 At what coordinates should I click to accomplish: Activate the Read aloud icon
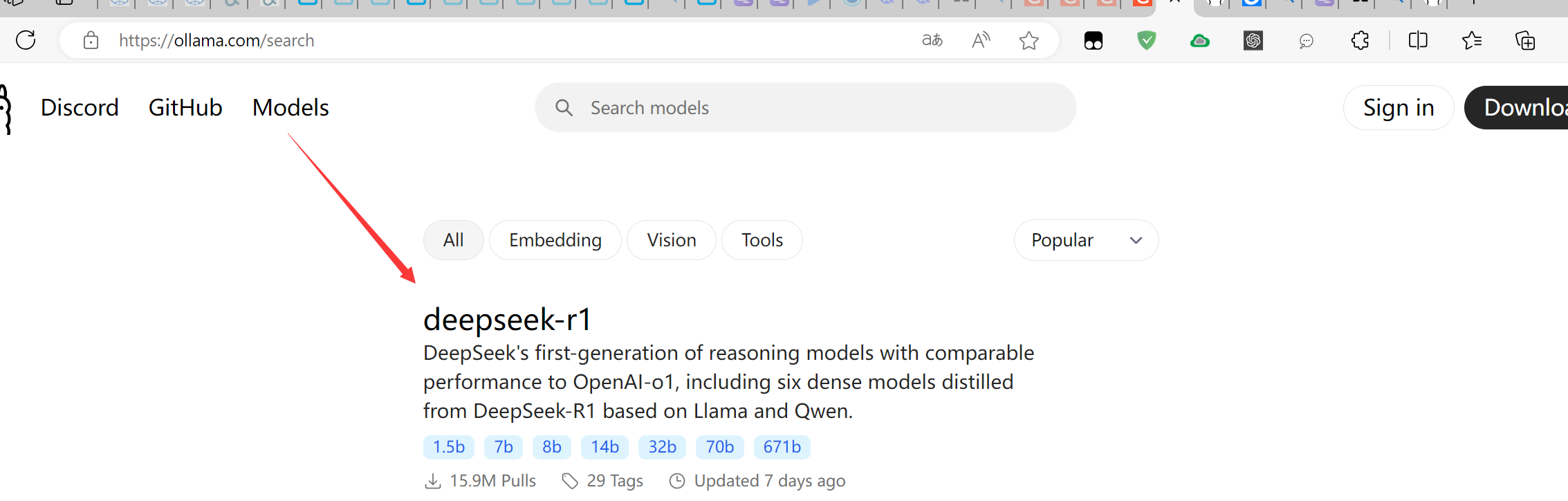click(981, 40)
